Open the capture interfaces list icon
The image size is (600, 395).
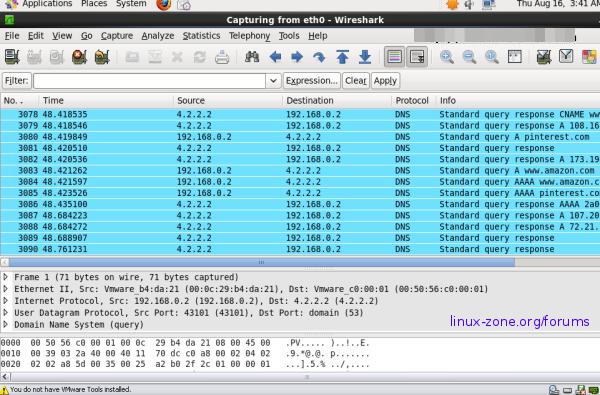[x=12, y=57]
